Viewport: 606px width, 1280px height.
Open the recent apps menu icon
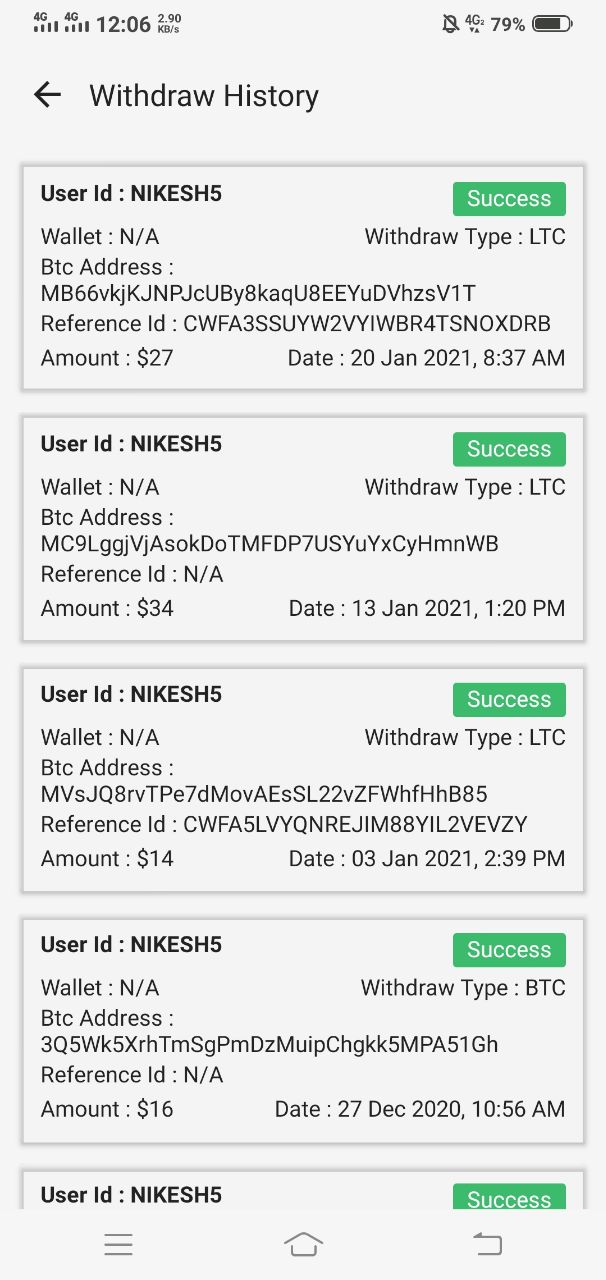point(118,1244)
